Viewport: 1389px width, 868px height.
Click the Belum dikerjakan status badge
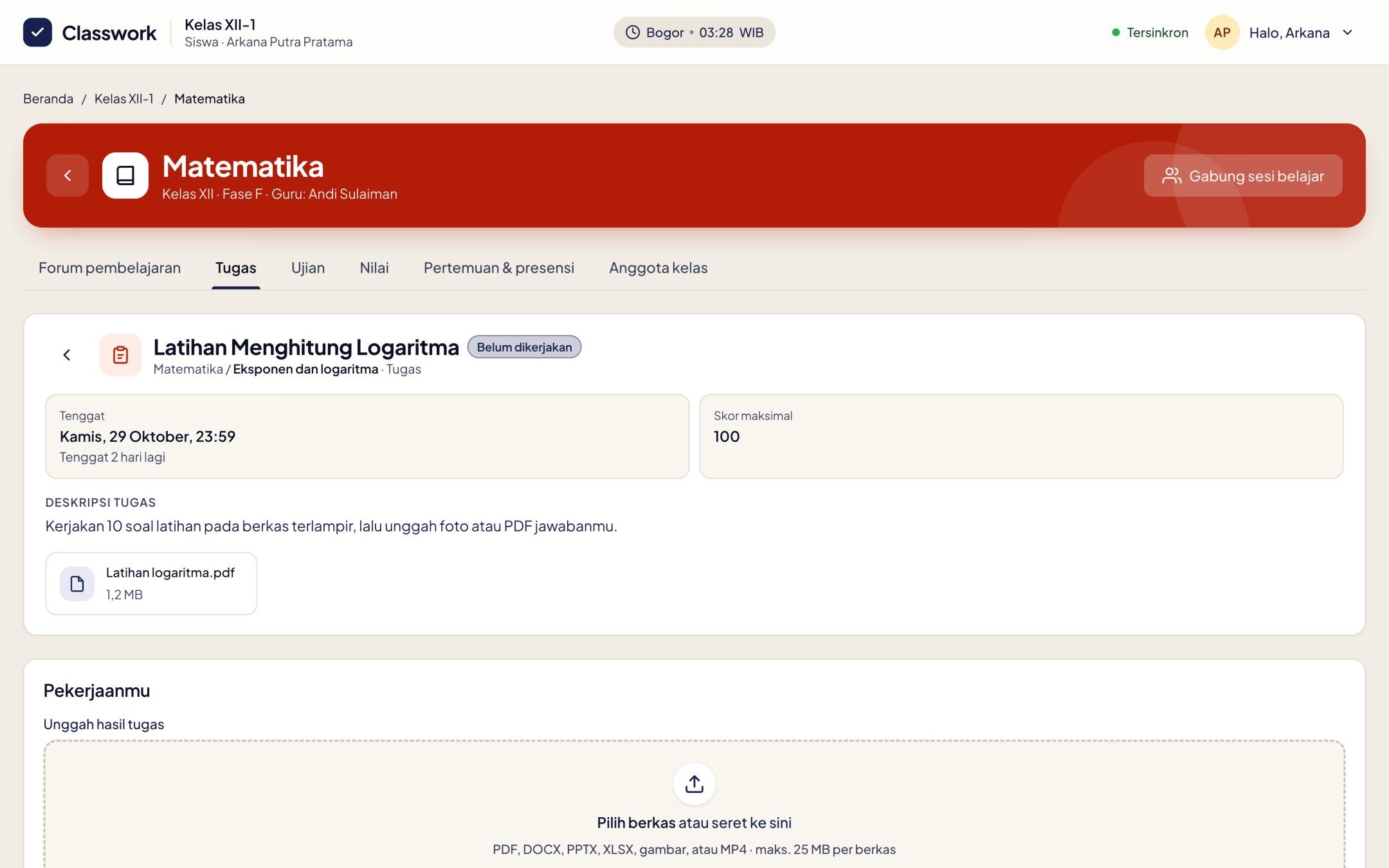(x=524, y=347)
